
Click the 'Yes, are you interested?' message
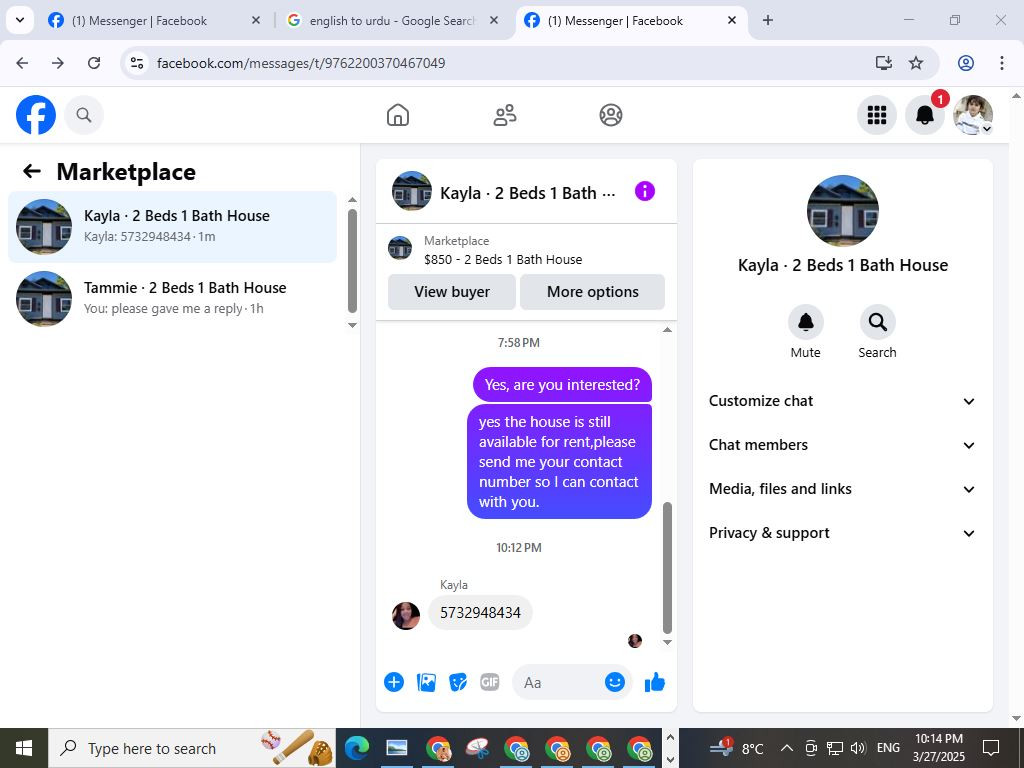click(562, 385)
